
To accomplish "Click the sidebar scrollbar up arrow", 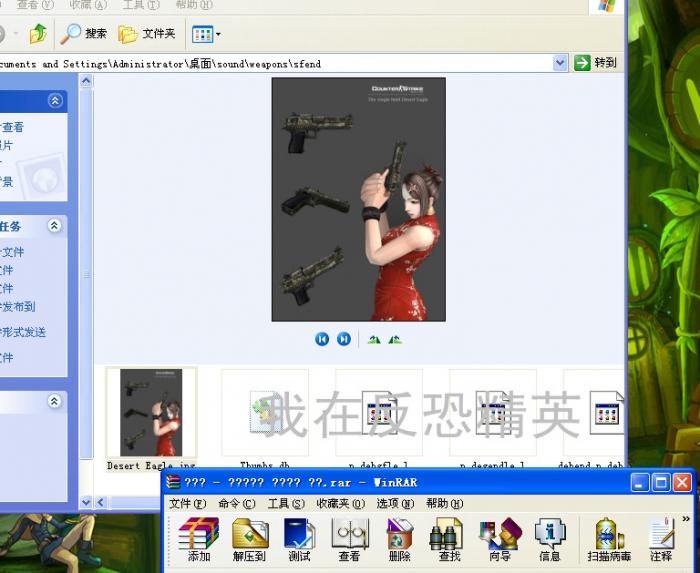I will tap(86, 81).
